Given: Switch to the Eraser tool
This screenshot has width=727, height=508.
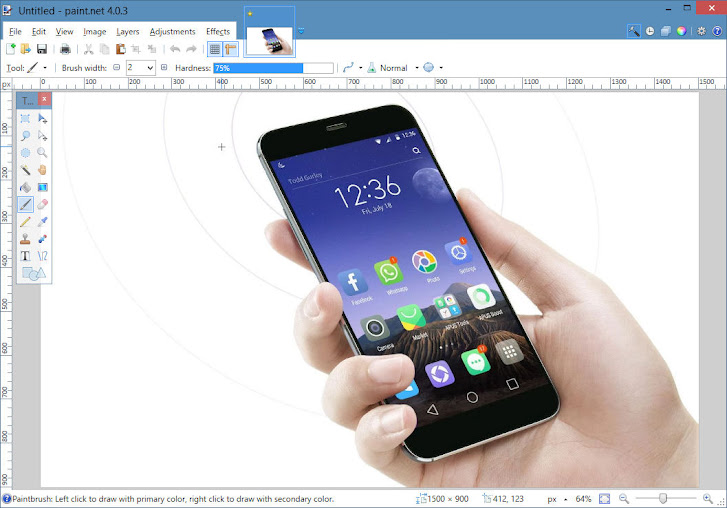Looking at the screenshot, I should tap(42, 204).
